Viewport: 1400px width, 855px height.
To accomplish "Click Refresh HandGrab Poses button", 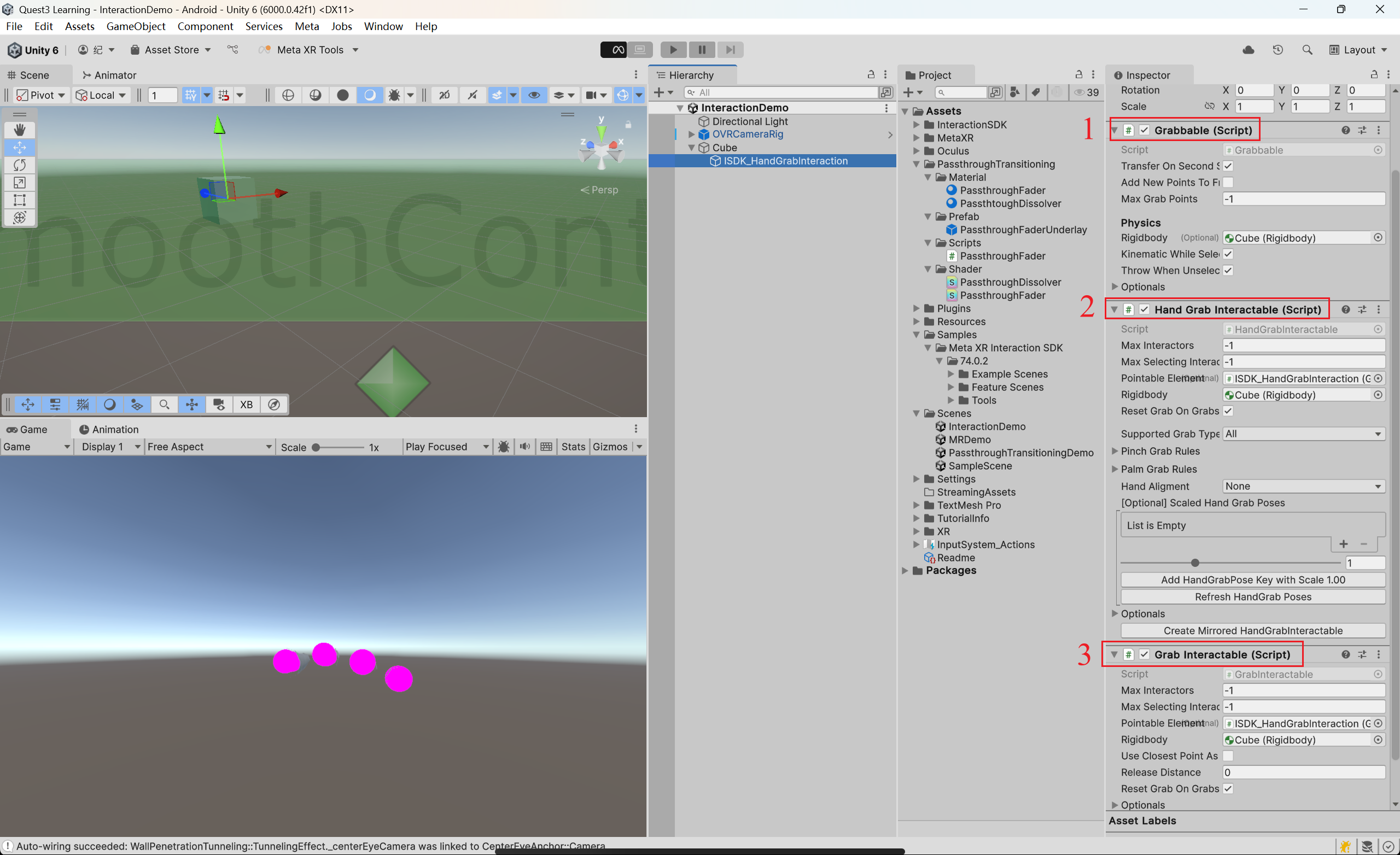I will tap(1253, 597).
